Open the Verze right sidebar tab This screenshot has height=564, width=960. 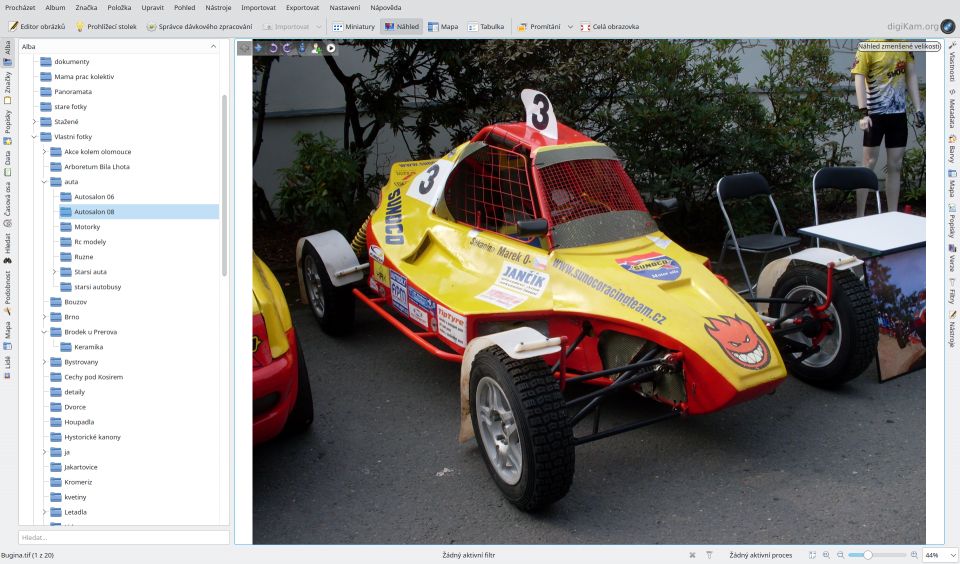point(952,258)
